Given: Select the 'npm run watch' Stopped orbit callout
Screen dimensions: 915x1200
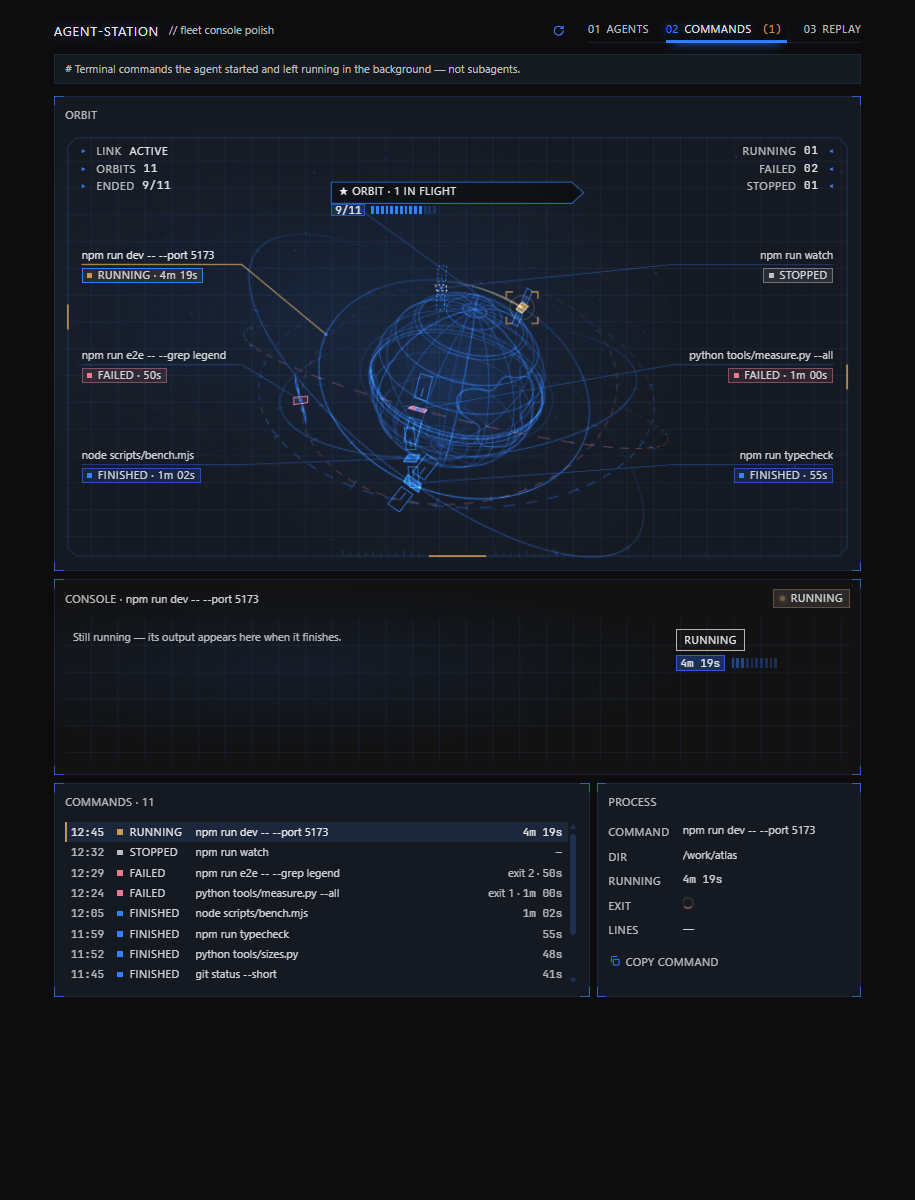Looking at the screenshot, I should point(796,266).
